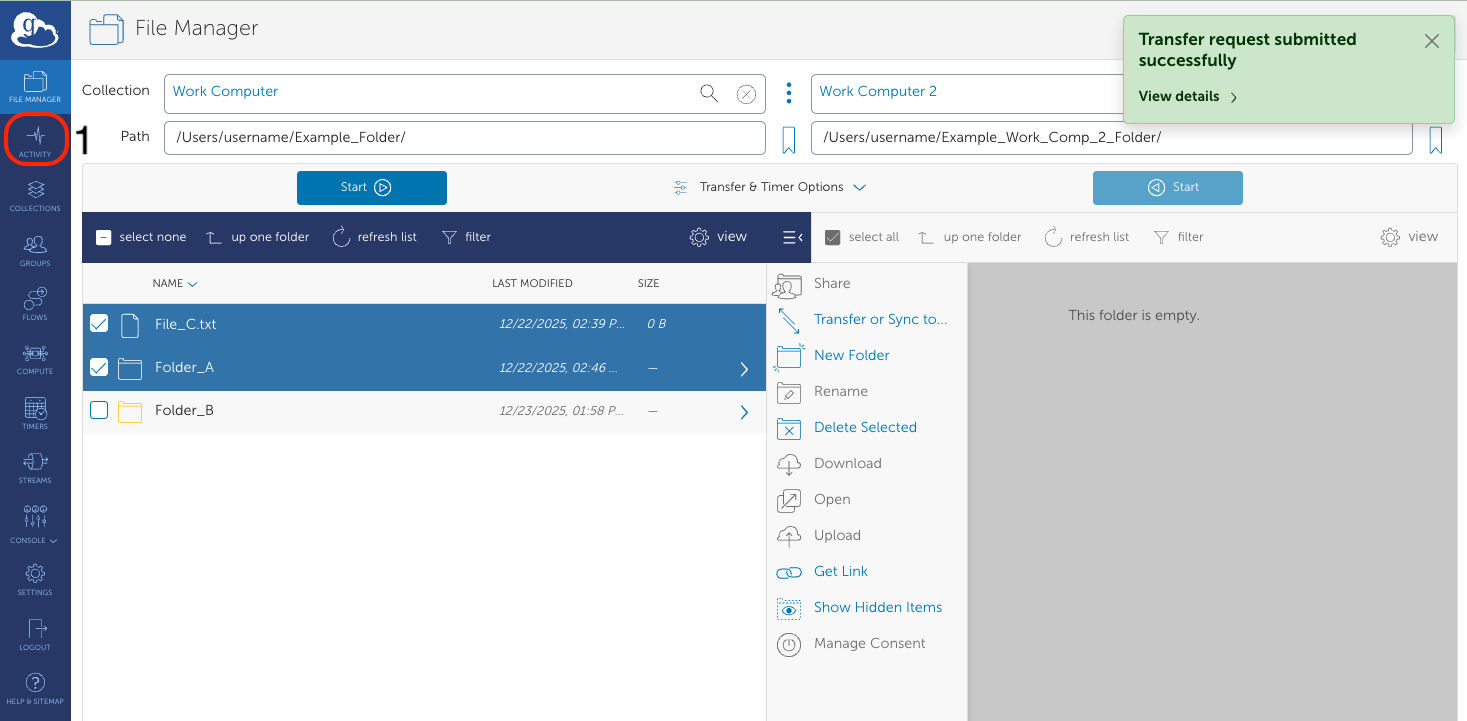Collapse the center actions menu panel
This screenshot has width=1467, height=721.
[x=792, y=237]
